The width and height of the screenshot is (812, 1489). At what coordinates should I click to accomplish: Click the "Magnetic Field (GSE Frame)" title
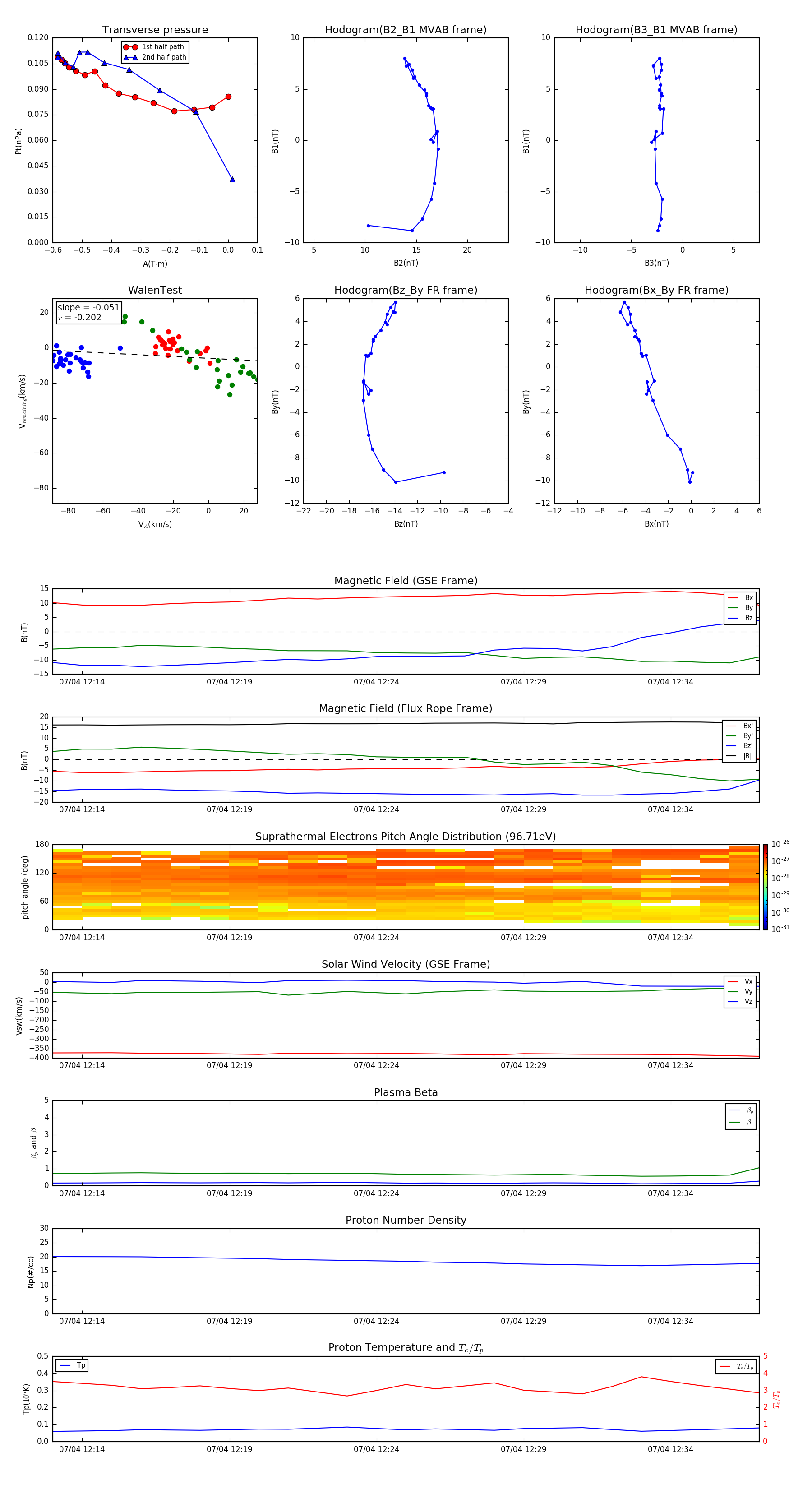pyautogui.click(x=406, y=581)
